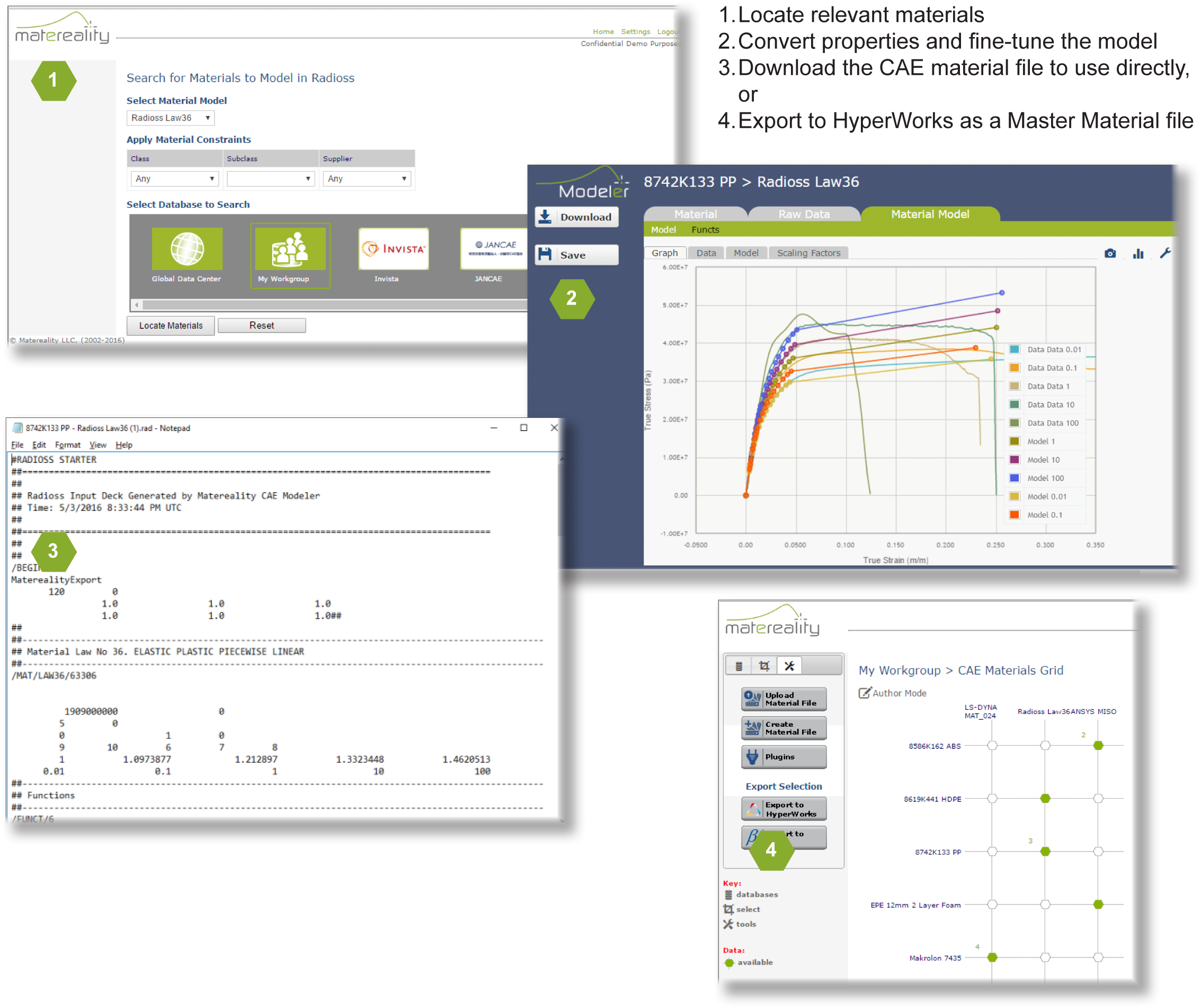Image resolution: width=1201 pixels, height=1008 pixels.
Task: Select the available ANSYS MISO node for 8586K162 ABS
Action: 1098,746
